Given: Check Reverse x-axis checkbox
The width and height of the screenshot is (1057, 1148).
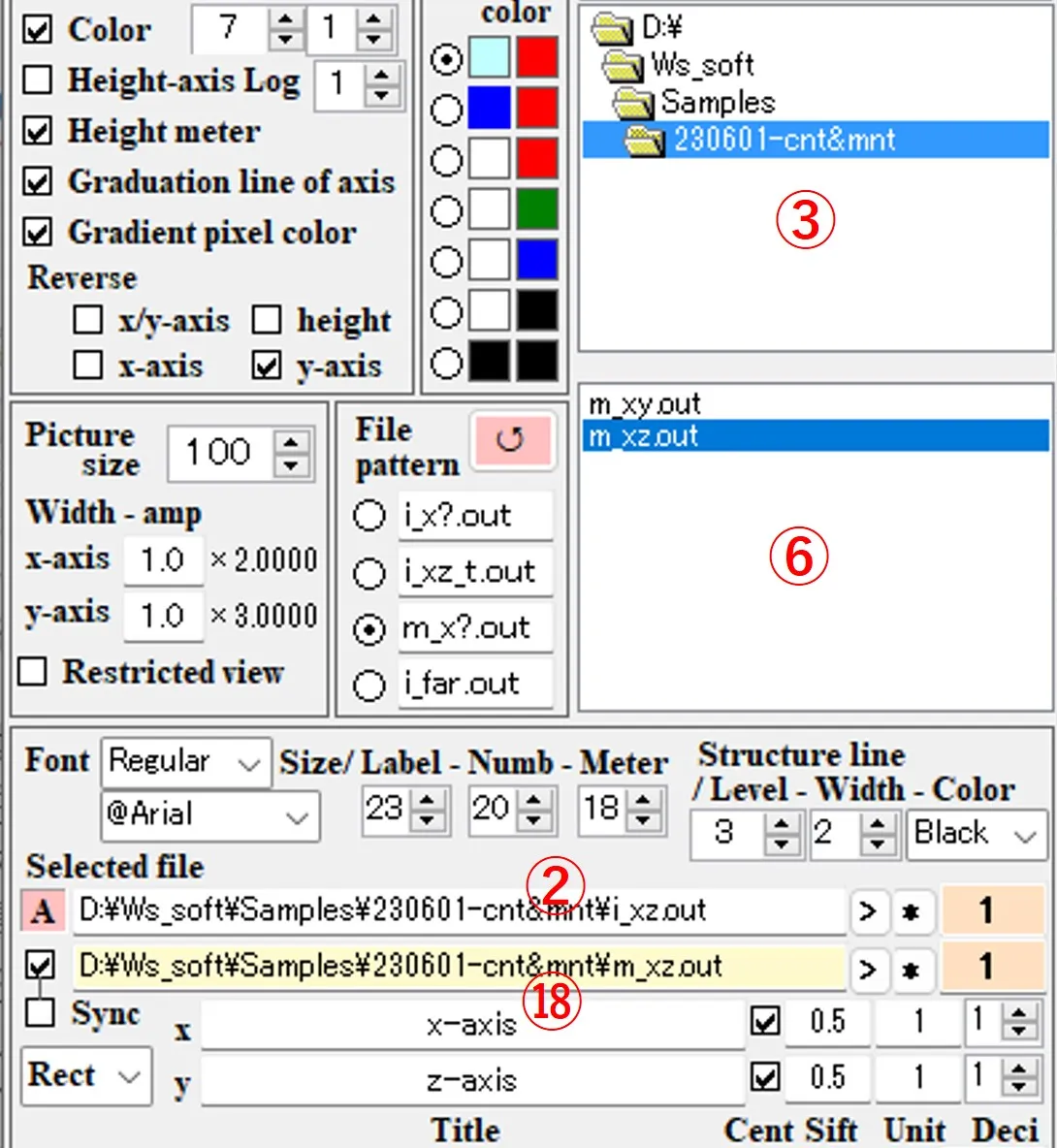Looking at the screenshot, I should (88, 365).
